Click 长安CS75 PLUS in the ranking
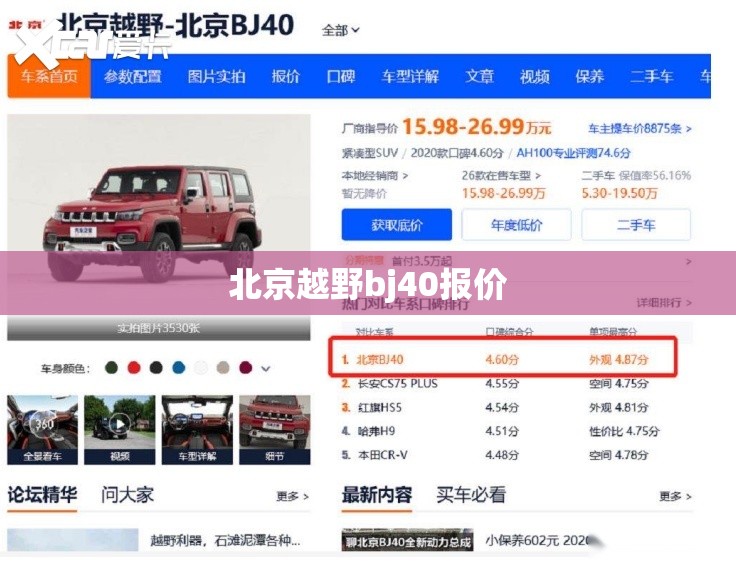This screenshot has height=566, width=736. point(398,383)
